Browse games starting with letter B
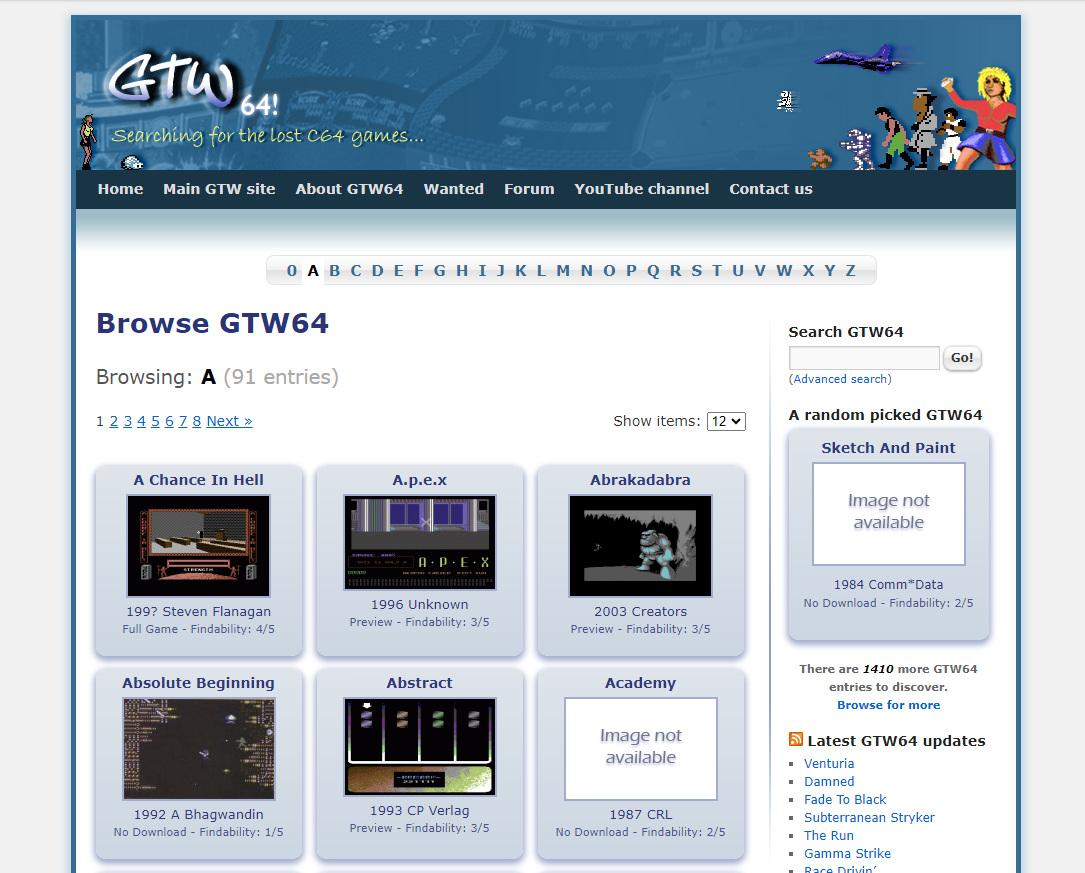The image size is (1085, 873). tap(335, 270)
